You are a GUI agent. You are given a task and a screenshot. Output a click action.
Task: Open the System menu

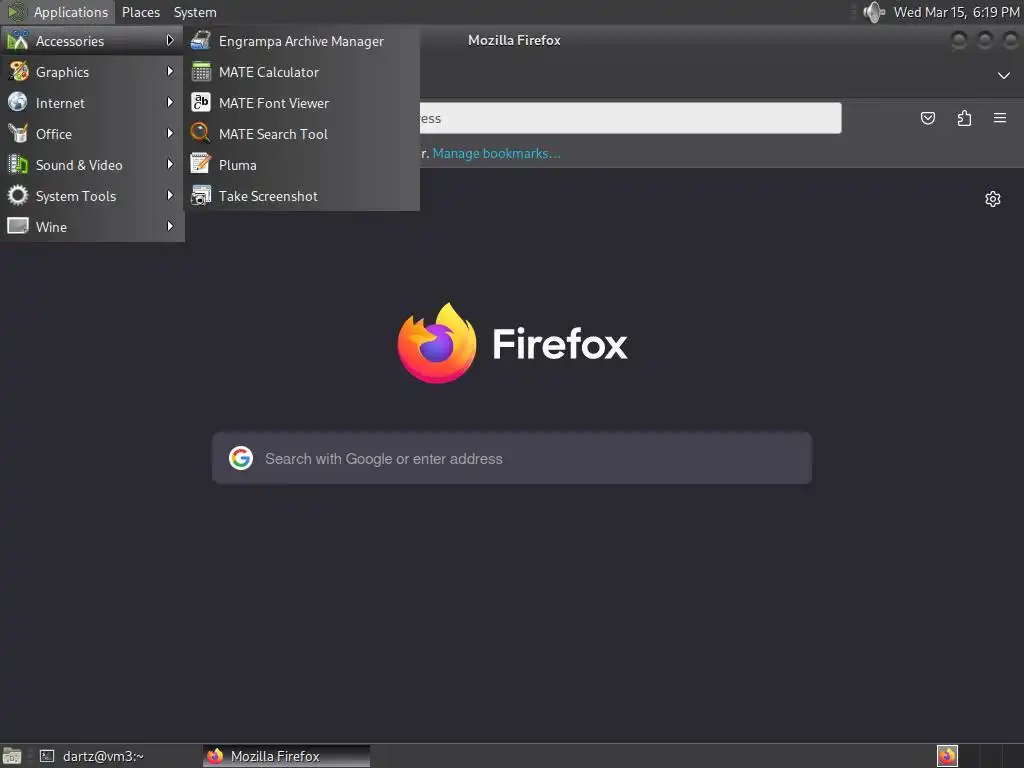(x=195, y=12)
